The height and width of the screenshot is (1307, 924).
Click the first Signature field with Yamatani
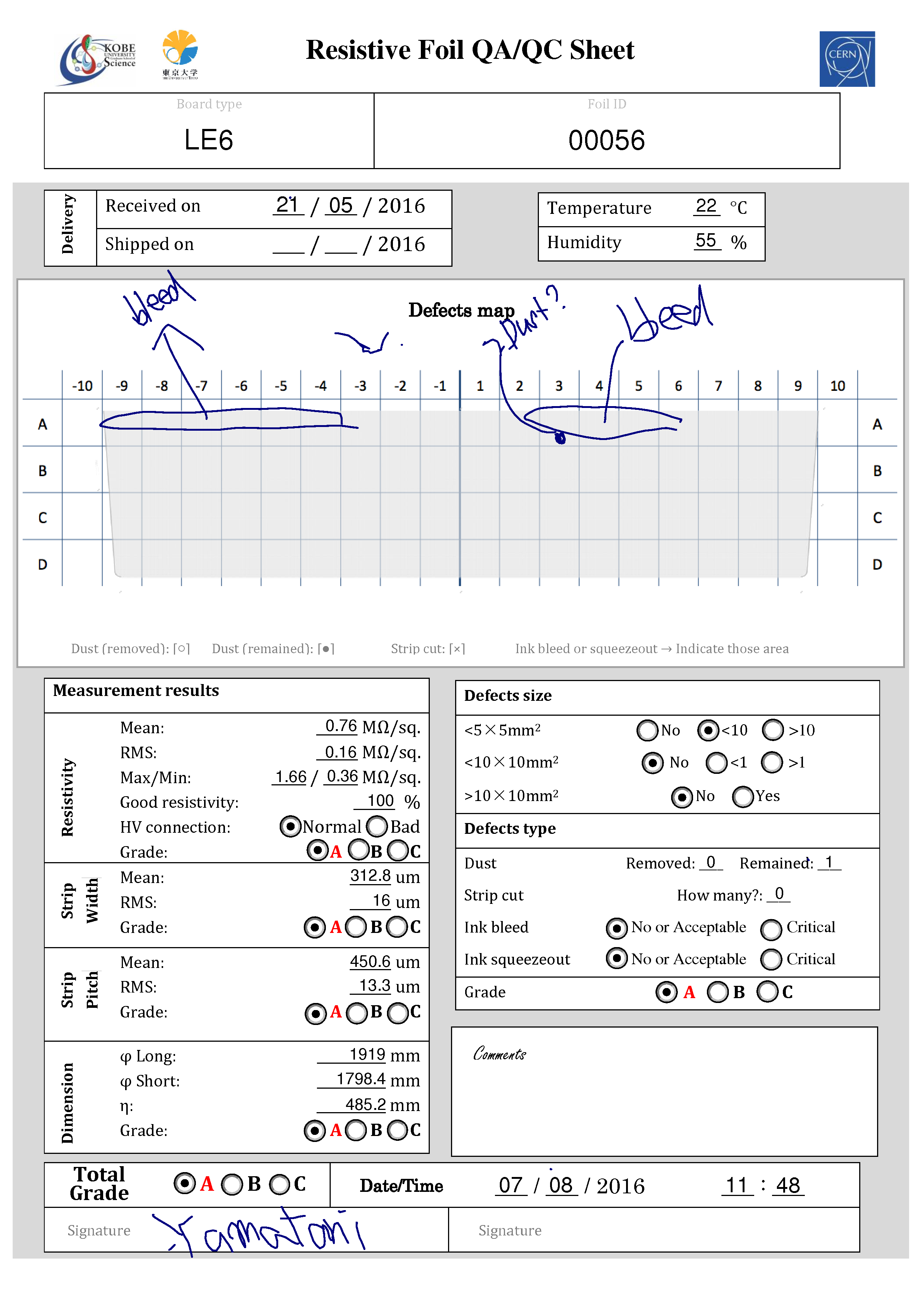coord(246,1229)
